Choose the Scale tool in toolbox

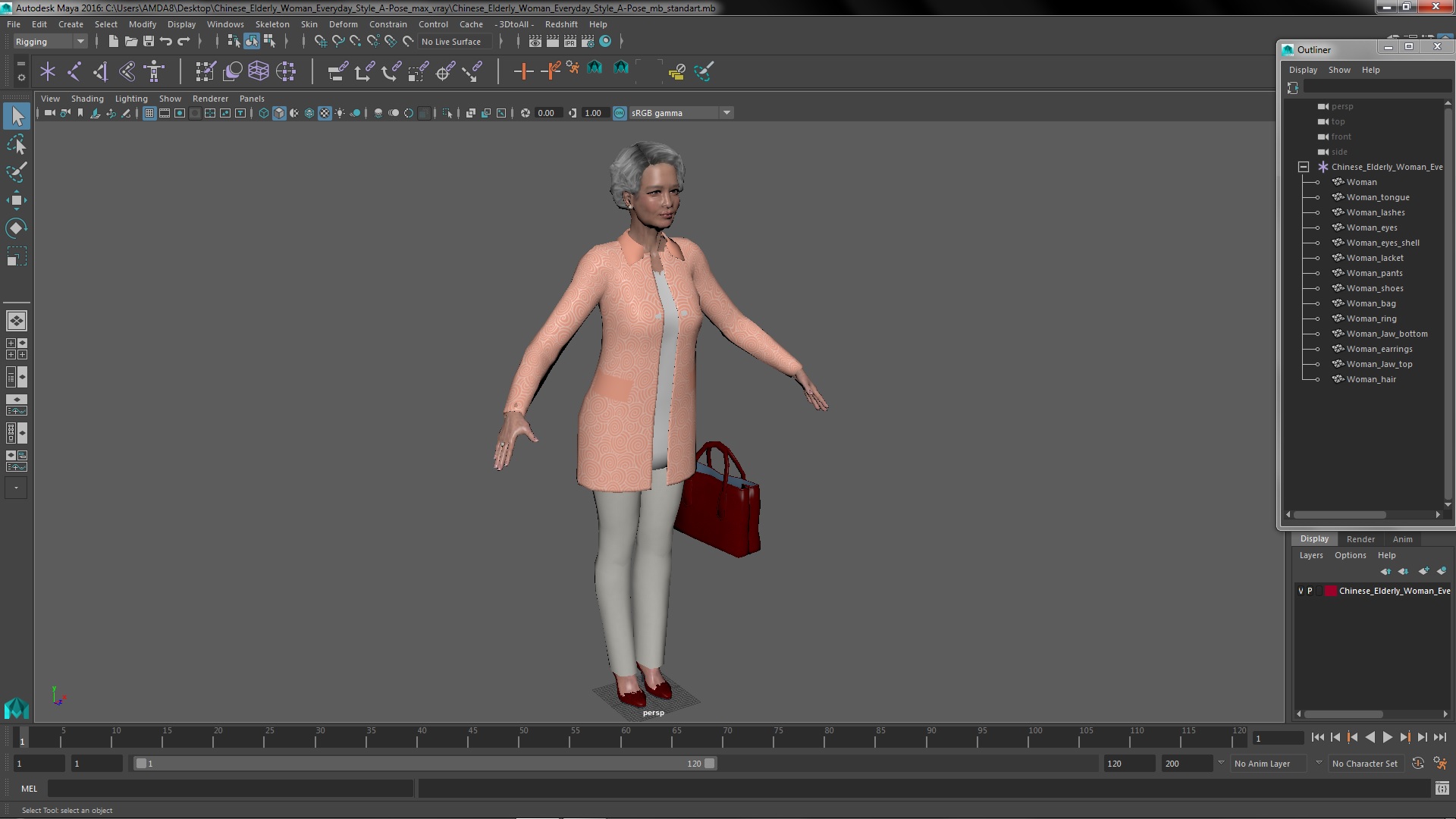tap(17, 257)
